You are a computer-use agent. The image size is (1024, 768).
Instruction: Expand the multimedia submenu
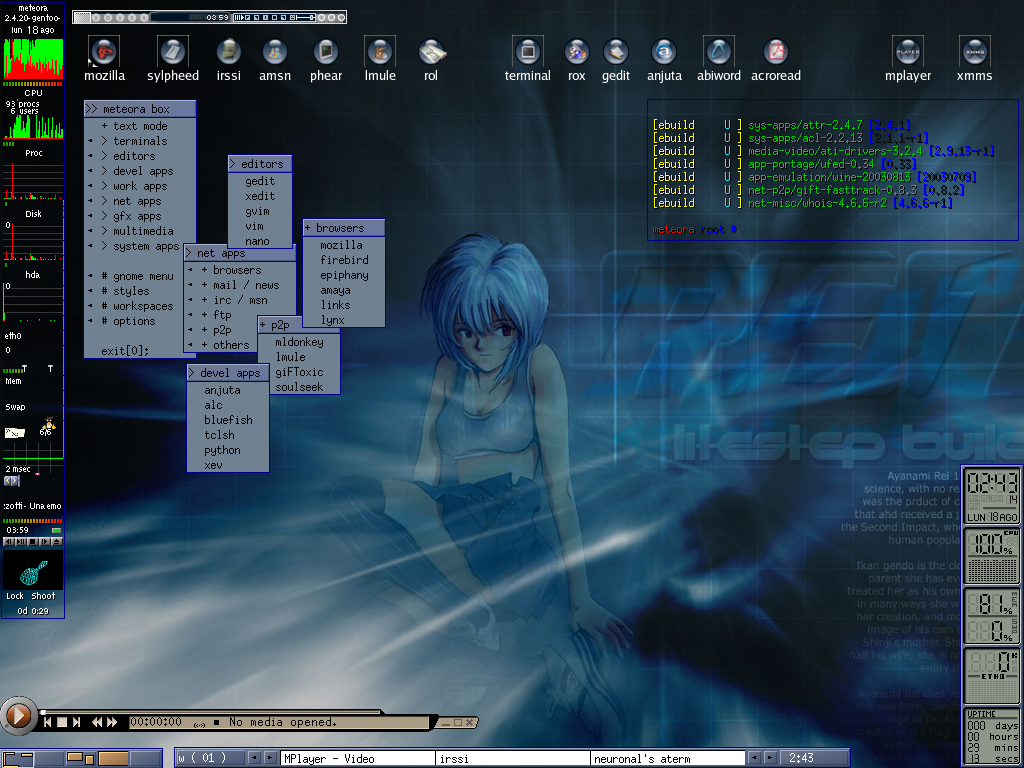coord(140,231)
